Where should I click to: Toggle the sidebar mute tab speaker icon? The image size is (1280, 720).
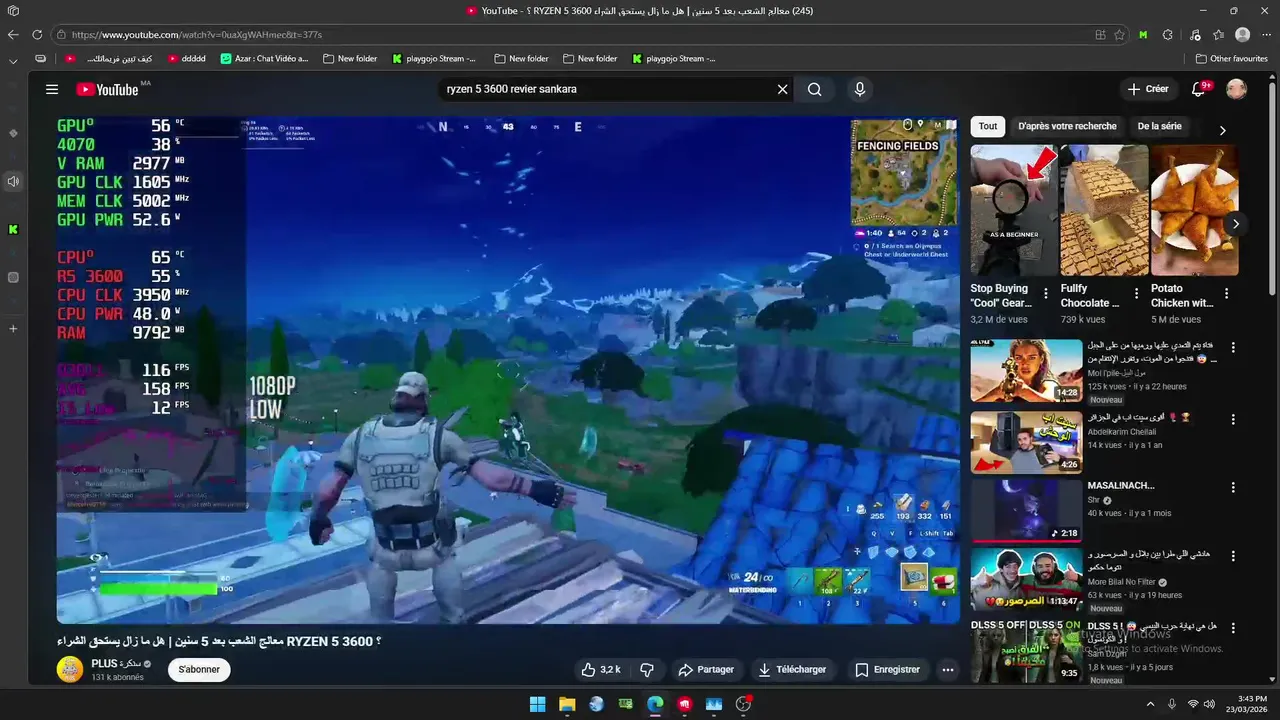[x=13, y=181]
